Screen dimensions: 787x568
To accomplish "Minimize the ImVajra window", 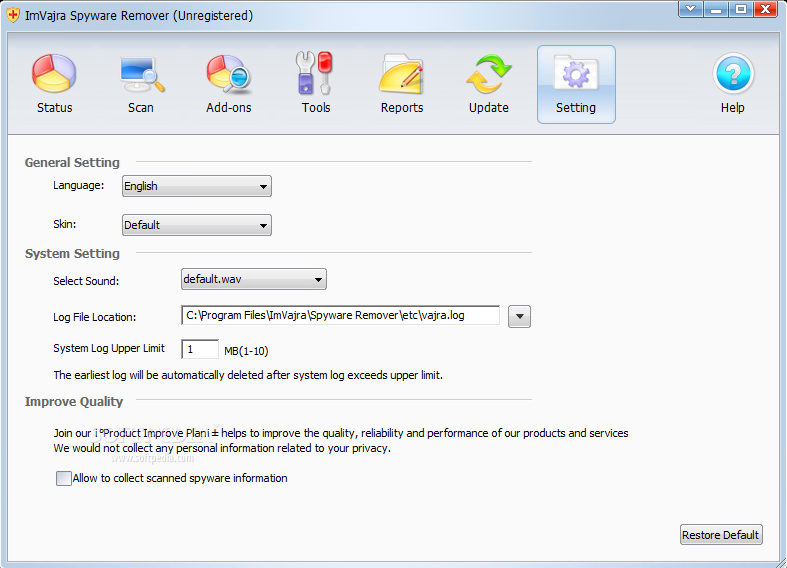I will click(716, 9).
